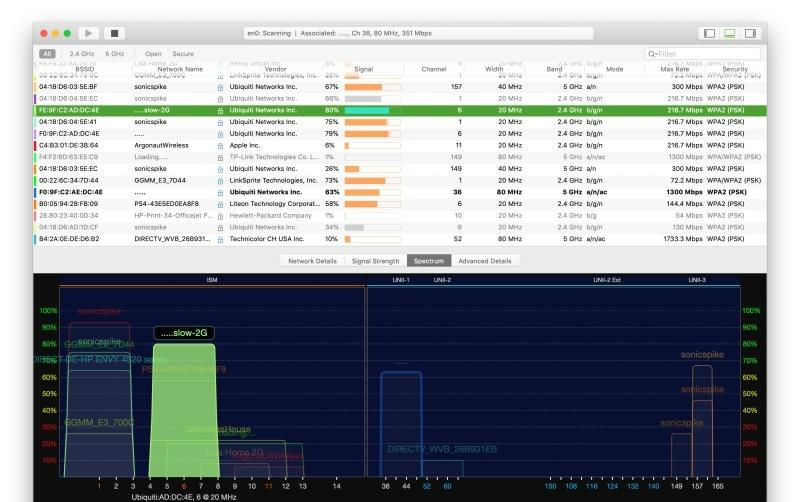Image resolution: width=800 pixels, height=502 pixels.
Task: Toggle the left sidebar layout icon
Action: tap(709, 33)
